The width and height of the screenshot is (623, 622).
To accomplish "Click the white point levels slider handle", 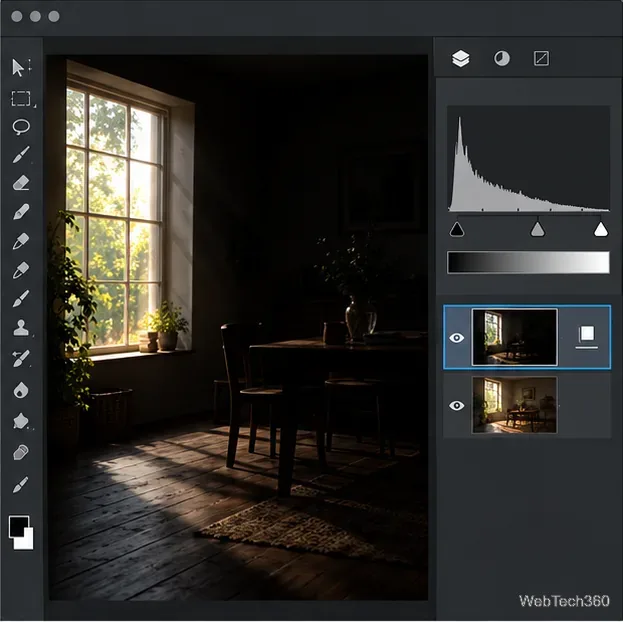I will point(601,229).
